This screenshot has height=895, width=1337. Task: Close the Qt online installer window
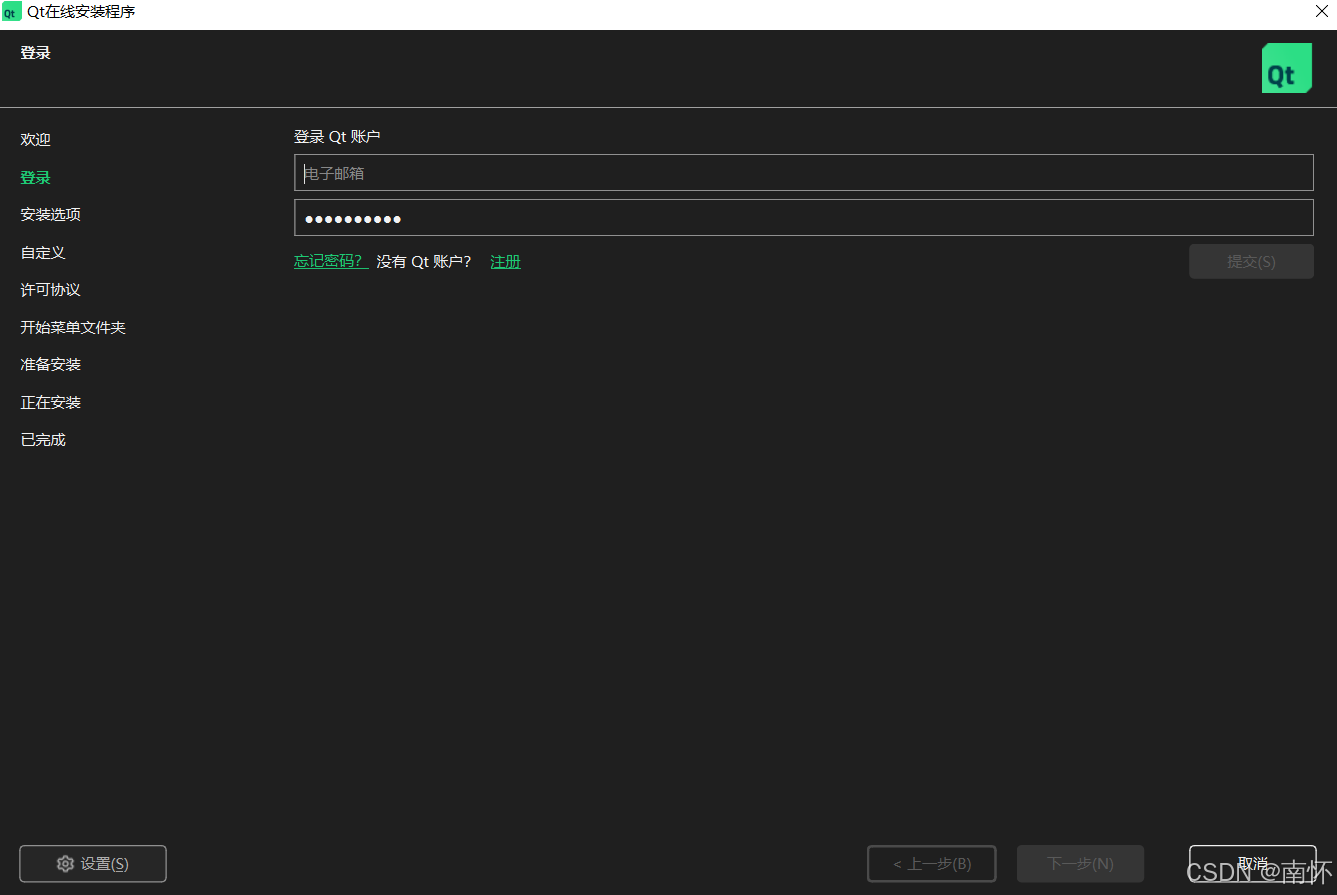(1321, 12)
